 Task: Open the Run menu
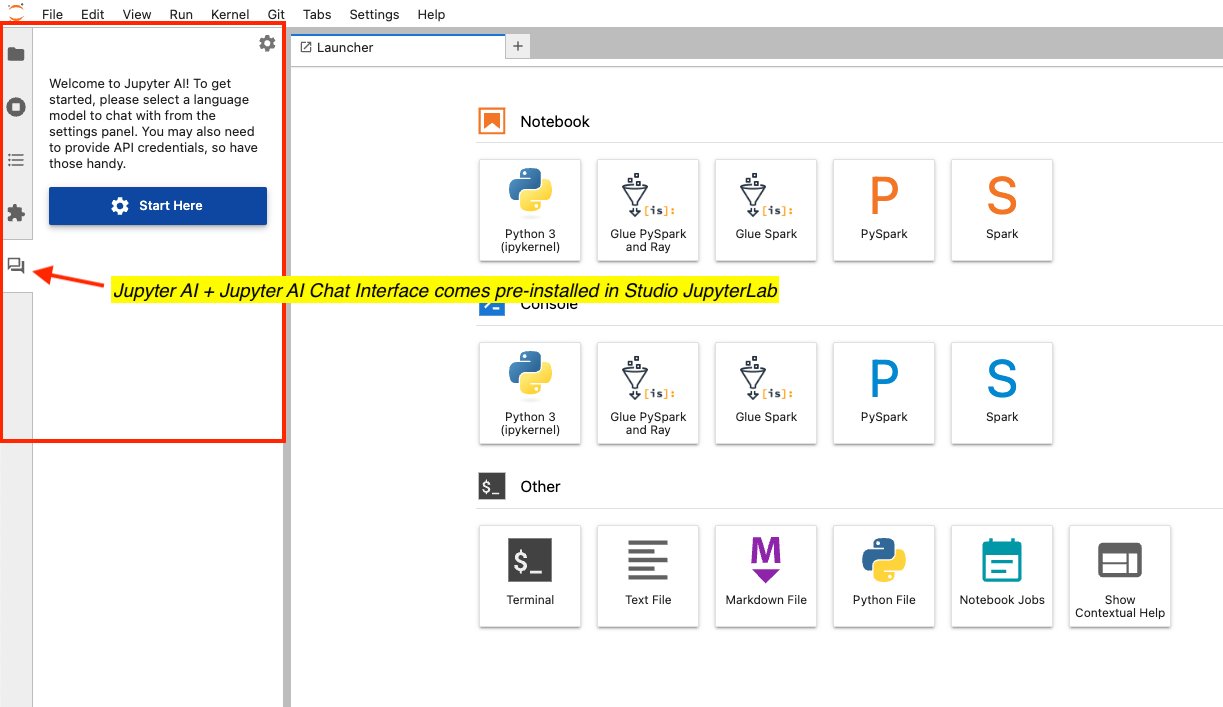point(181,14)
